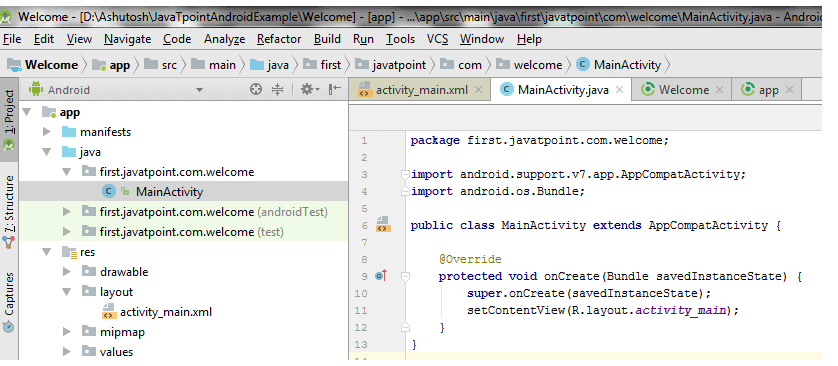This screenshot has width=838, height=366.
Task: Toggle the Captures tool window
Action: click(9, 302)
